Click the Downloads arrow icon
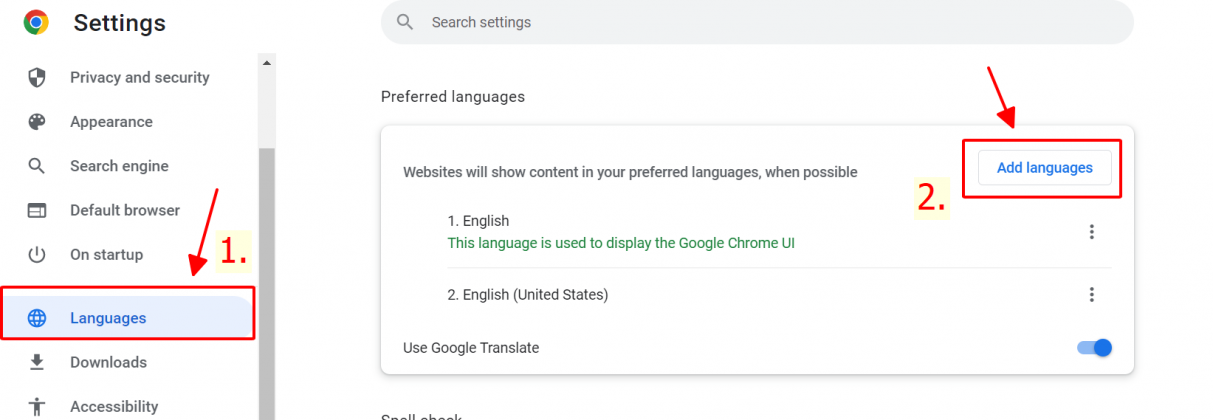 click(37, 362)
